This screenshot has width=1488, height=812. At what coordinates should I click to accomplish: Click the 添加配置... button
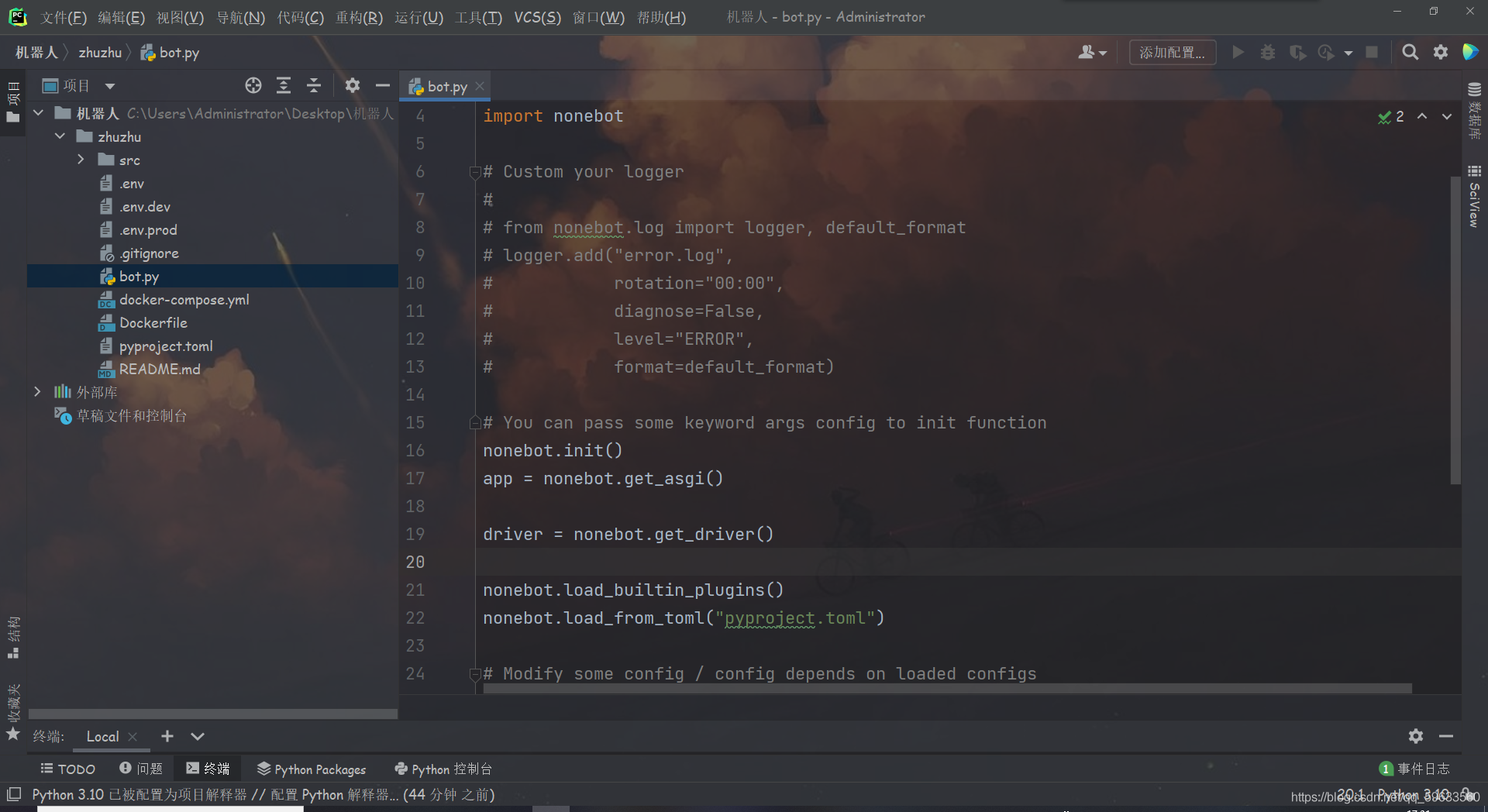click(1172, 52)
